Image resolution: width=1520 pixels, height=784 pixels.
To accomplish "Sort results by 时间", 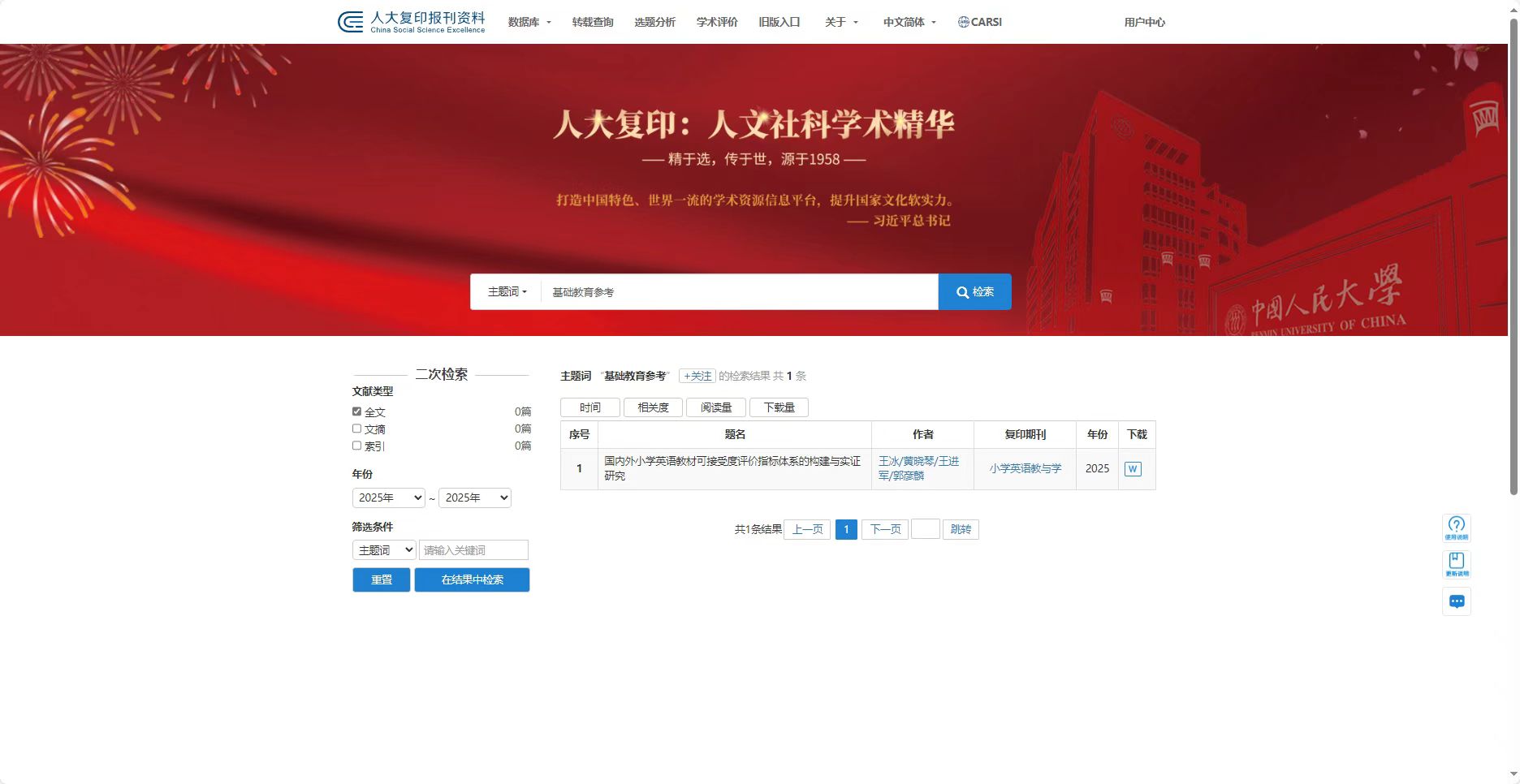I will [x=590, y=407].
